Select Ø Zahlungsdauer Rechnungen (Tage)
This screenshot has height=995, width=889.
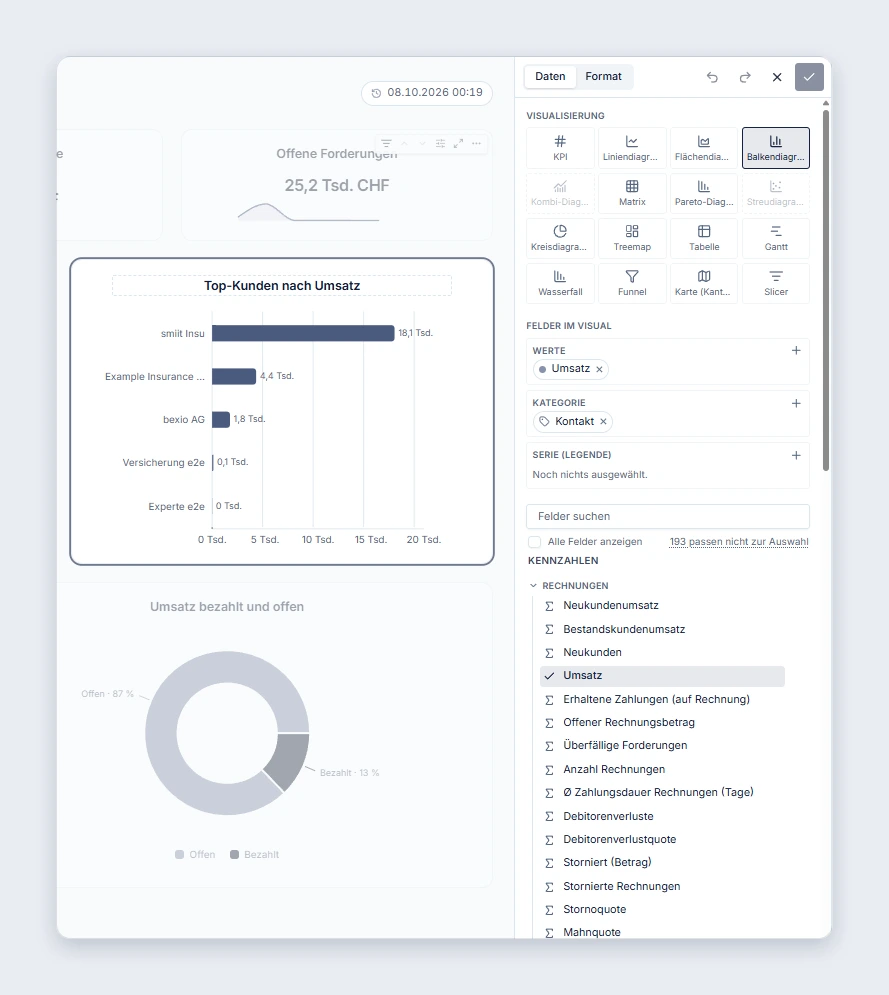[662, 793]
